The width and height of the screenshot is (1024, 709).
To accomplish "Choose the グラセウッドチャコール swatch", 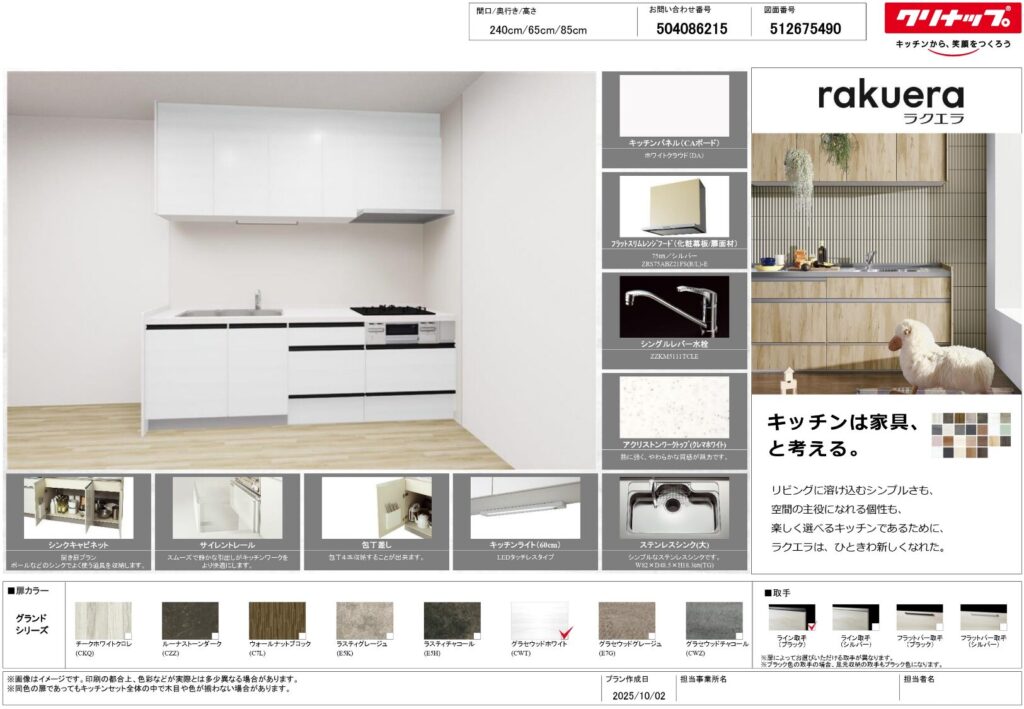I will click(x=714, y=619).
